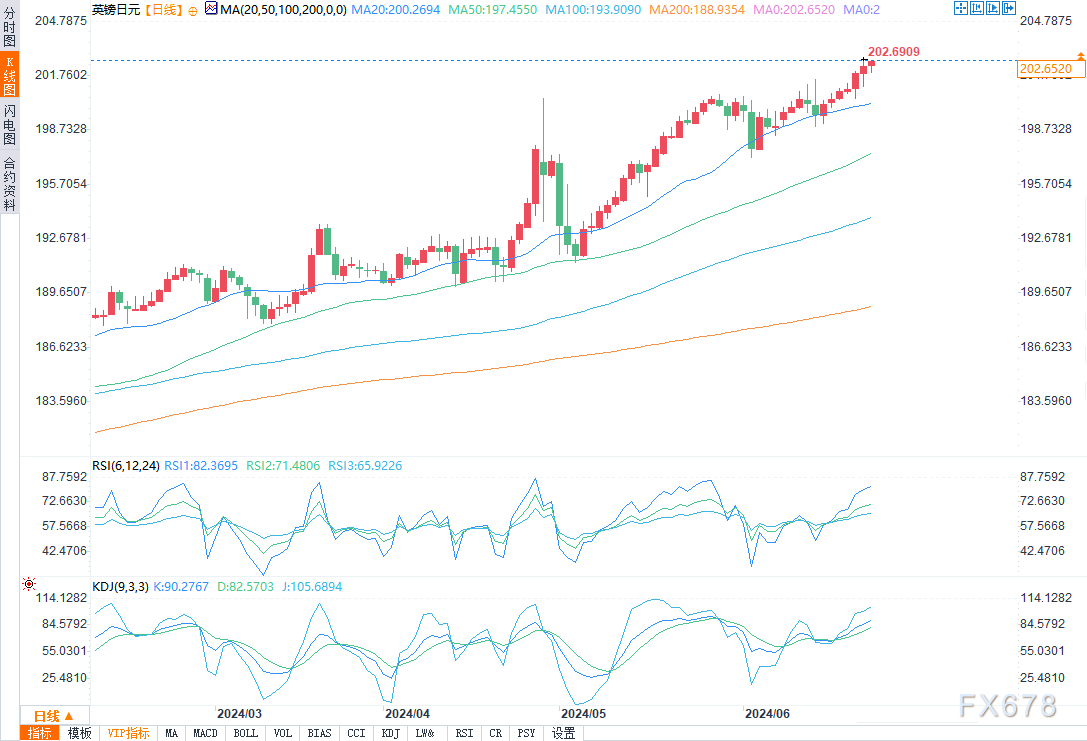Viewport: 1087px width, 741px height.
Task: Select the 模板 bottom tab
Action: 80,733
